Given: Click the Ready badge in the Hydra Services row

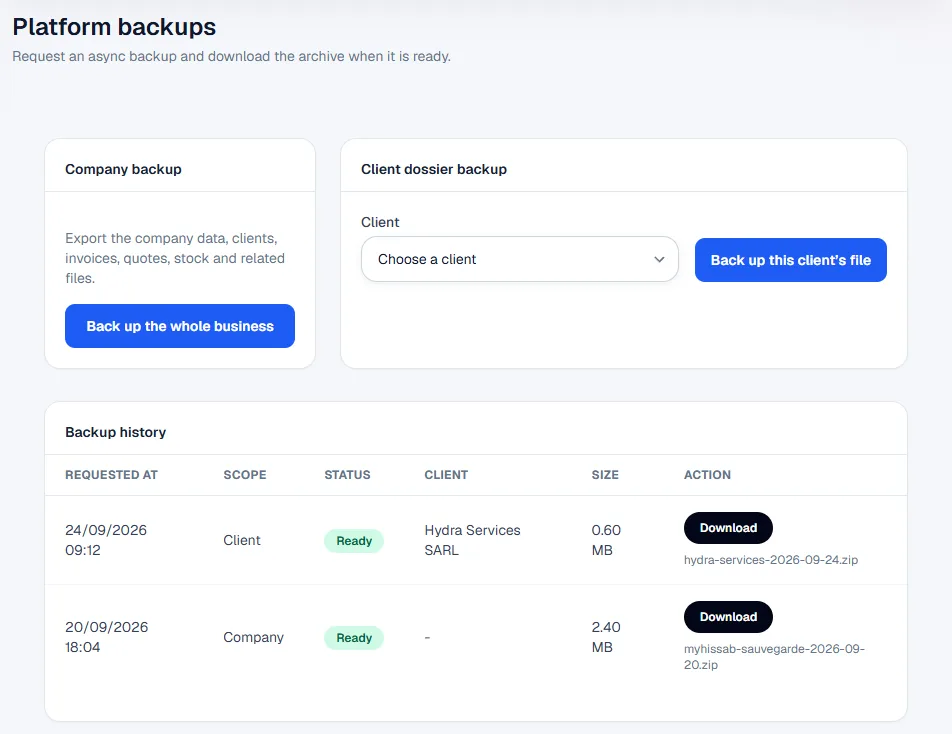Looking at the screenshot, I should pyautogui.click(x=354, y=540).
